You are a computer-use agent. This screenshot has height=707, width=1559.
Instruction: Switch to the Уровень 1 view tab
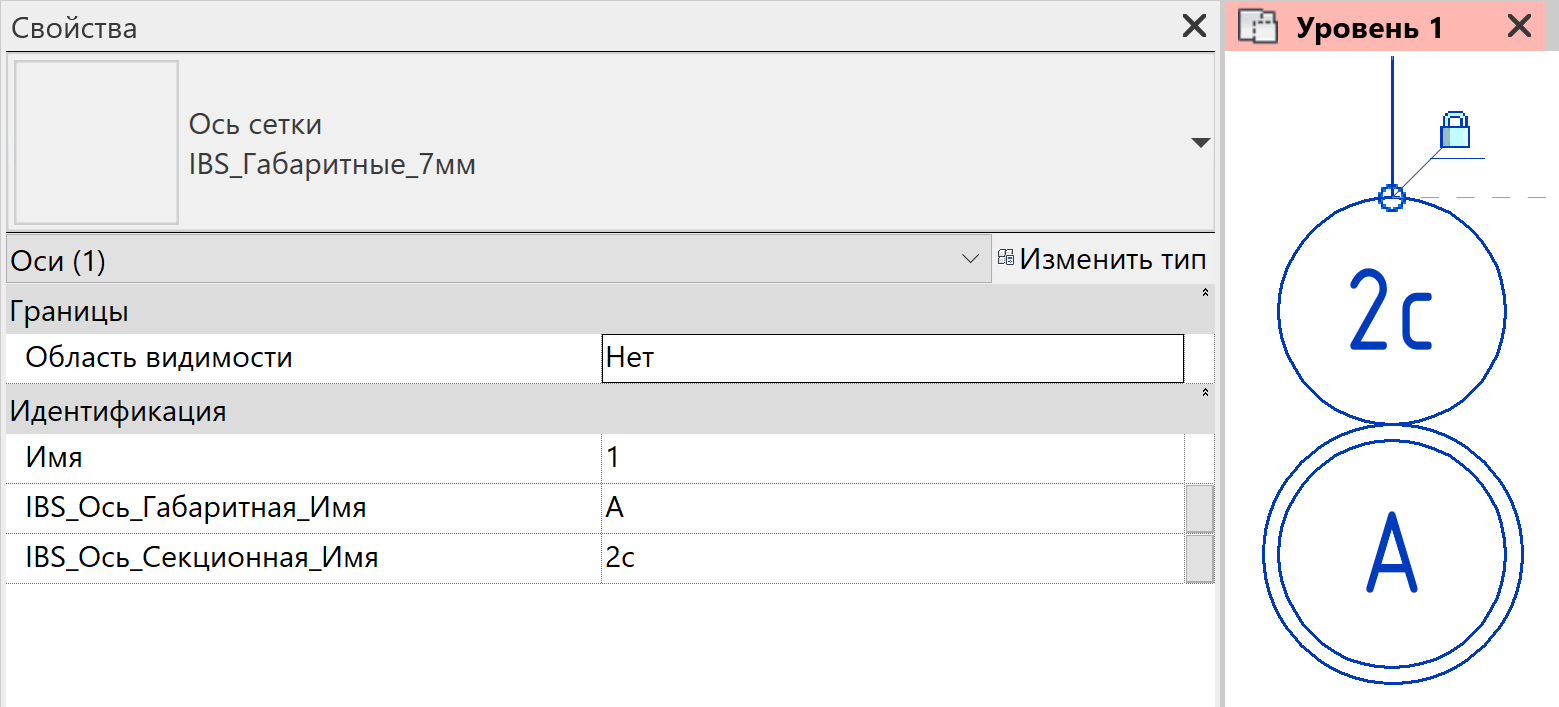click(x=1369, y=28)
